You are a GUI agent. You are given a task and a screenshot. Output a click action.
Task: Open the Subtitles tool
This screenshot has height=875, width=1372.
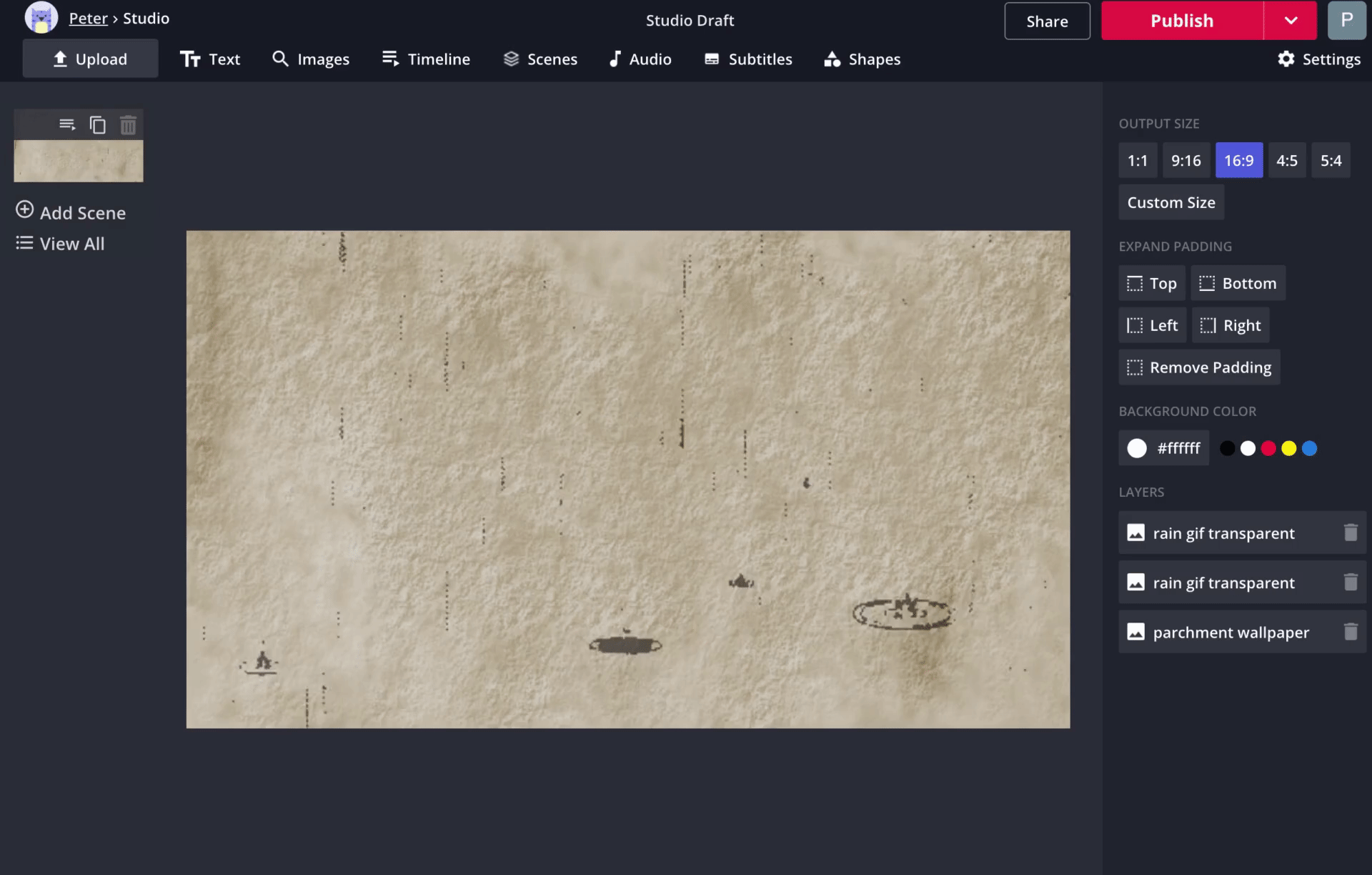coord(748,59)
